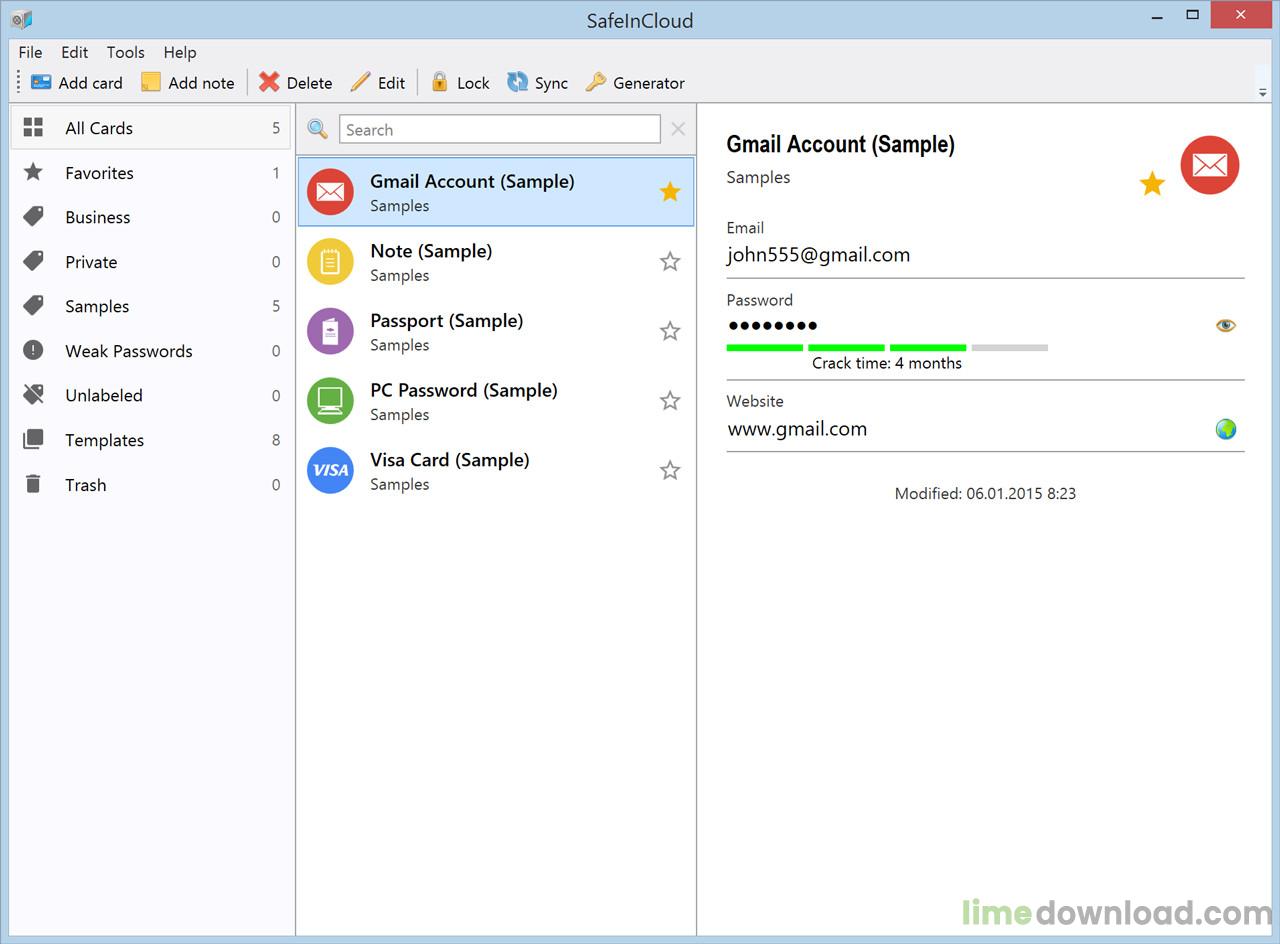Select the Weak Passwords category
This screenshot has height=944, width=1280.
tap(128, 351)
